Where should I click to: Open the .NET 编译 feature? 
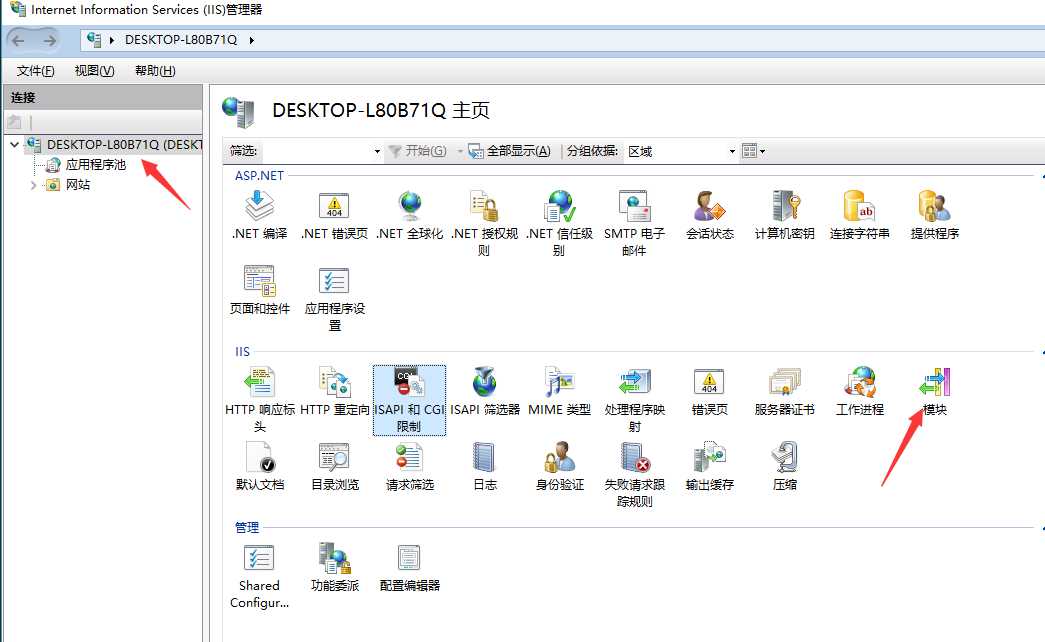tap(259, 215)
